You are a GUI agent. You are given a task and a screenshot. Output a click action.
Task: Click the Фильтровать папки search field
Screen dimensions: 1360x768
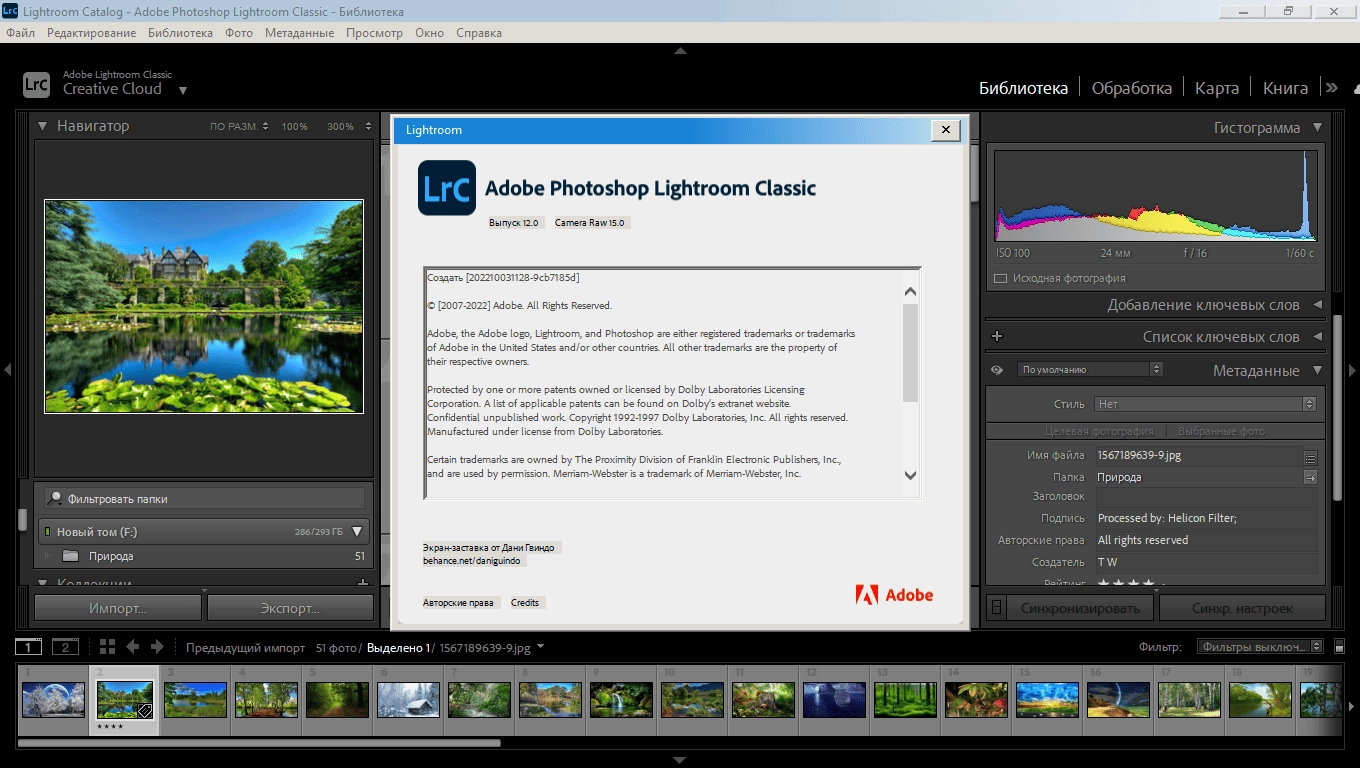[x=204, y=498]
